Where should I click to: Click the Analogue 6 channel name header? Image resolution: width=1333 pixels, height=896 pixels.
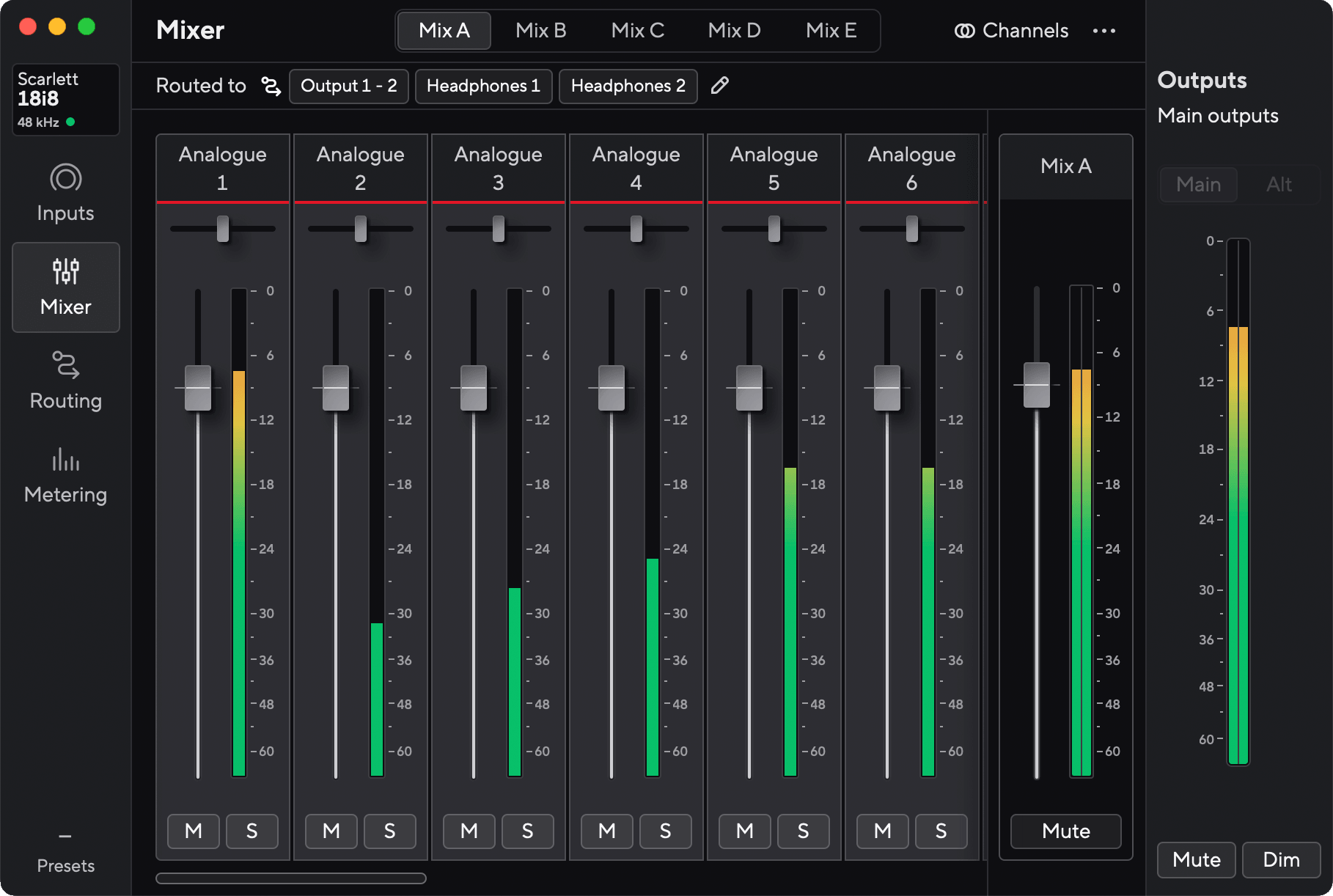point(912,169)
